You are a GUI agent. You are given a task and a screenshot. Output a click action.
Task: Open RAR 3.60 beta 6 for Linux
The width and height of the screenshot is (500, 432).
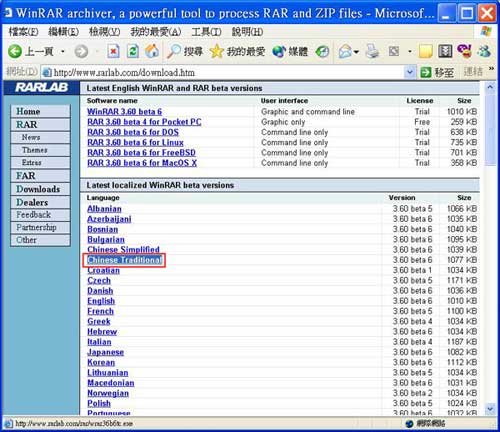135,143
